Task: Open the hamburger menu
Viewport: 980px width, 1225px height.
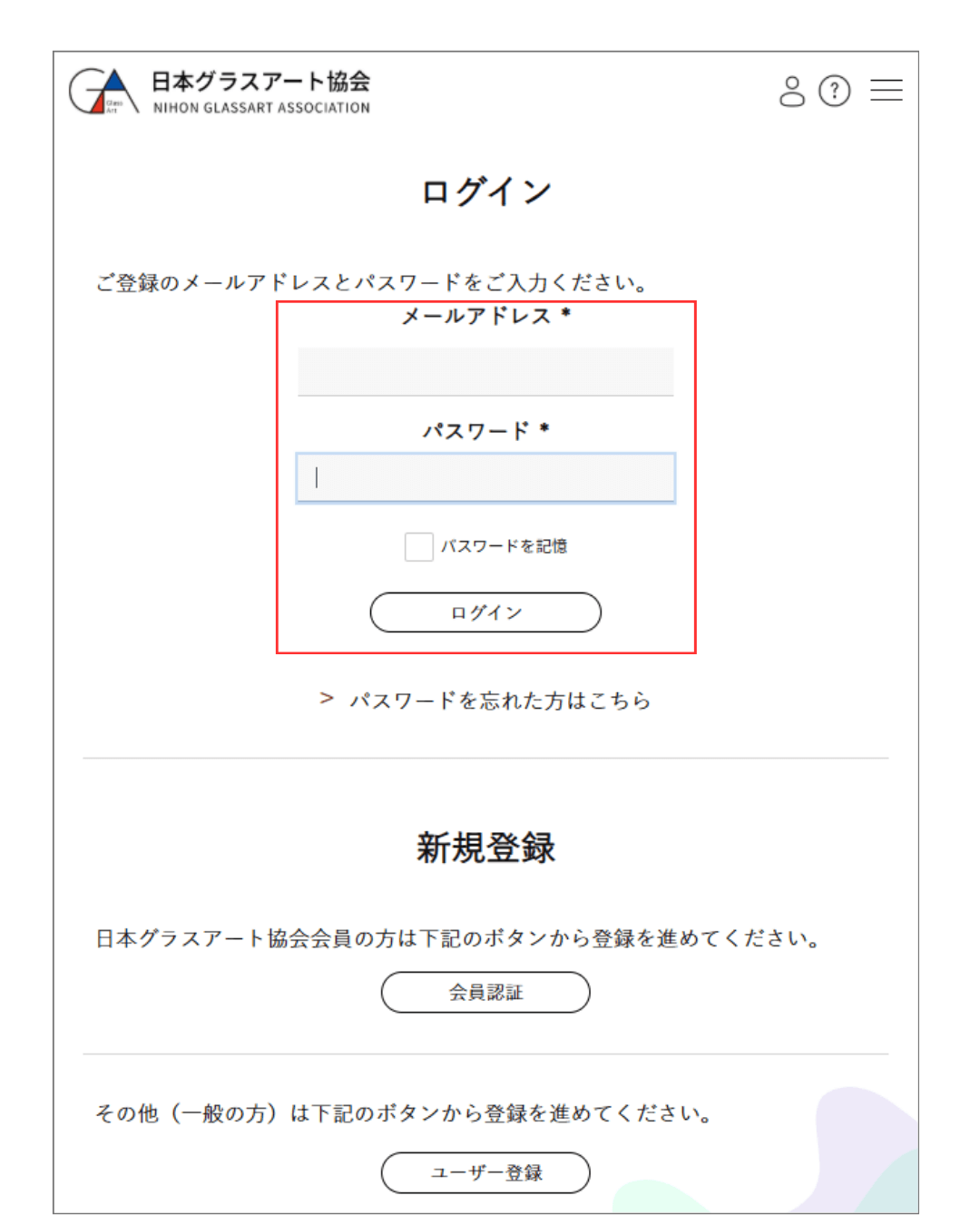Action: 886,90
